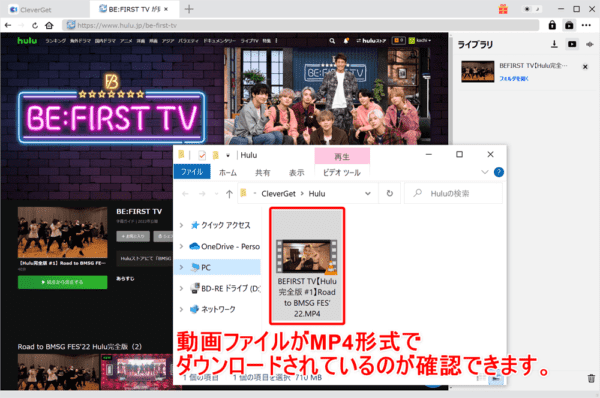The image size is (600, 398).
Task: Go to the home page icon
Action: coord(49,25)
